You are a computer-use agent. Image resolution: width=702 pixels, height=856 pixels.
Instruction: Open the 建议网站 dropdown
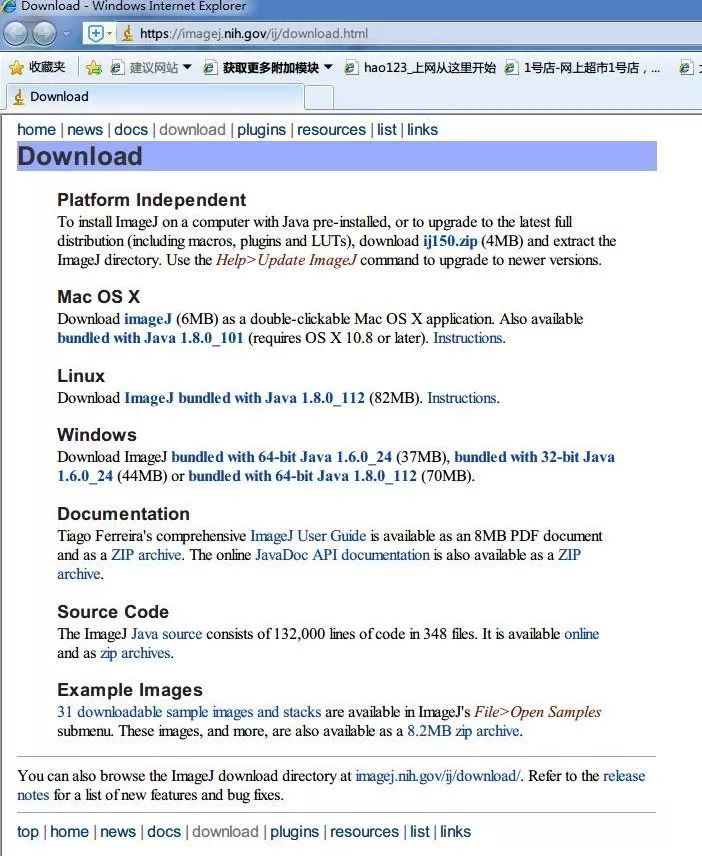(151, 68)
